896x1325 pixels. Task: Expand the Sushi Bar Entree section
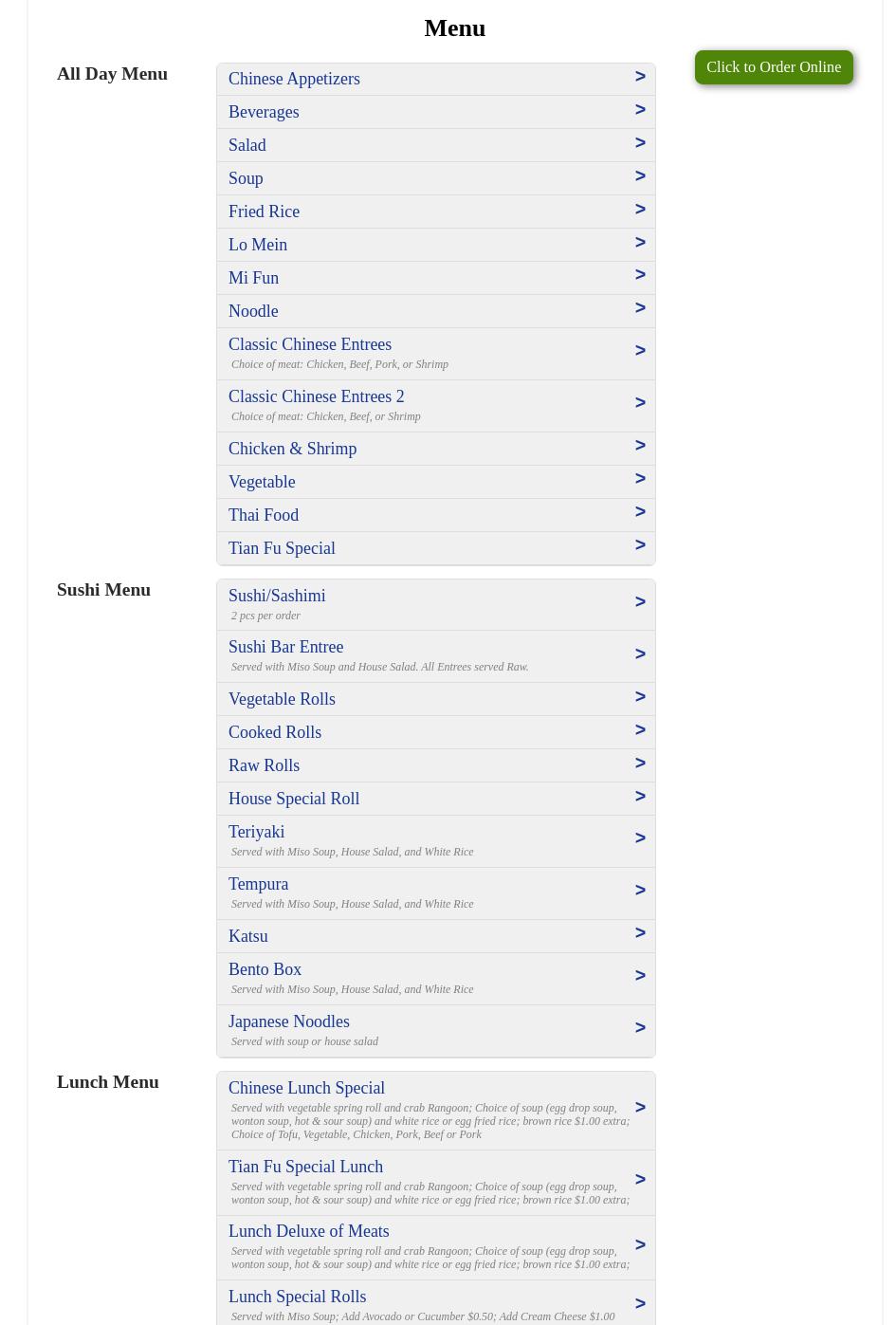pos(285,647)
